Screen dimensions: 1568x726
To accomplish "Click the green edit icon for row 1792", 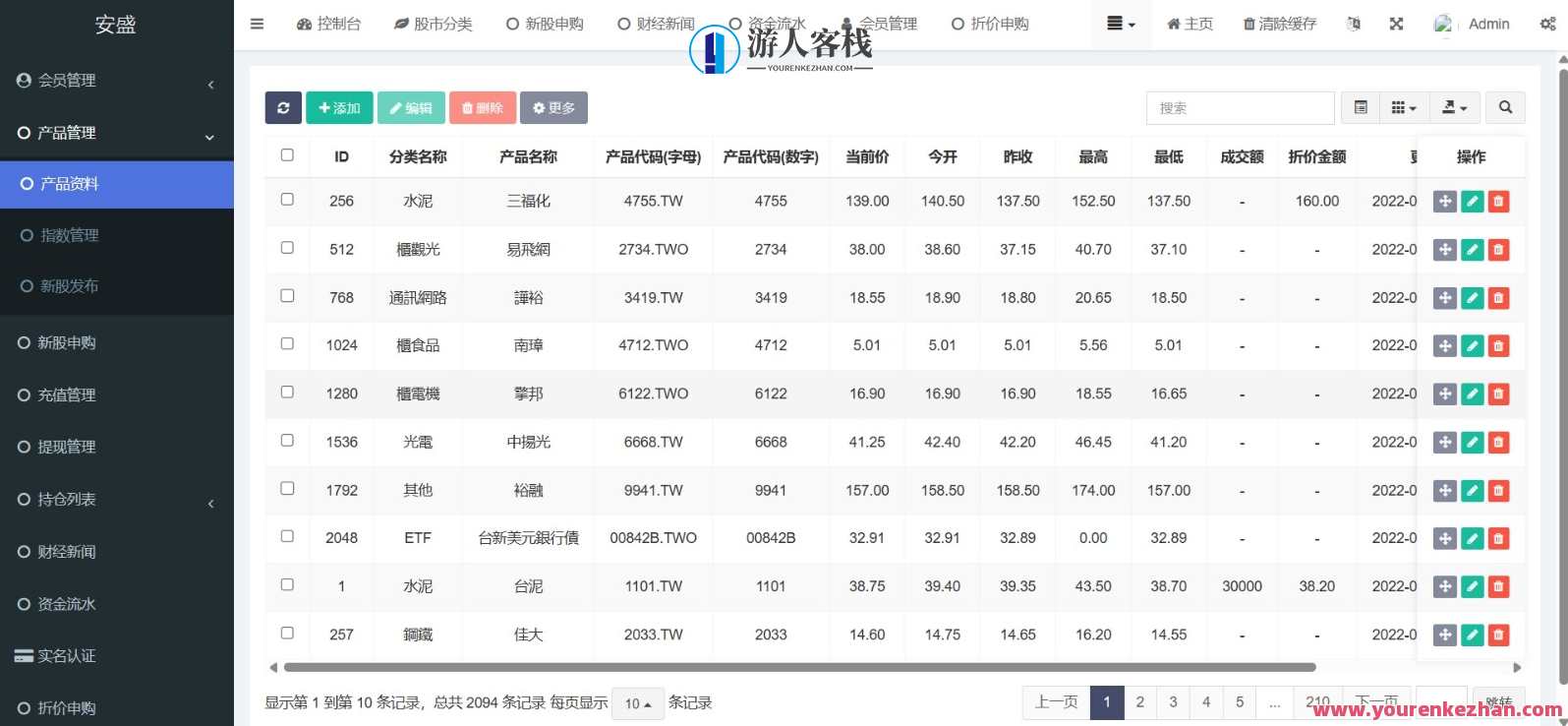I will click(1472, 491).
